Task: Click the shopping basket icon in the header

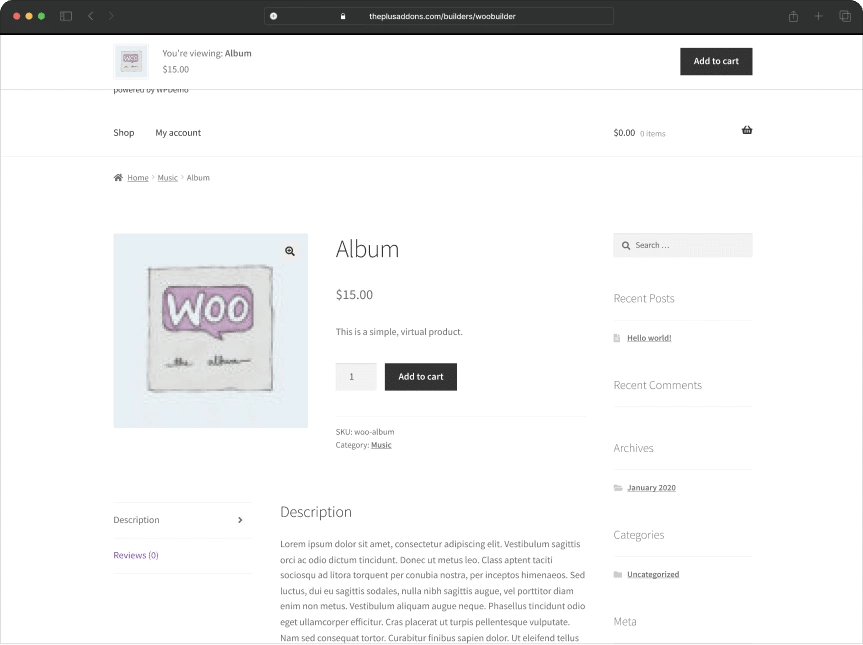Action: click(746, 129)
